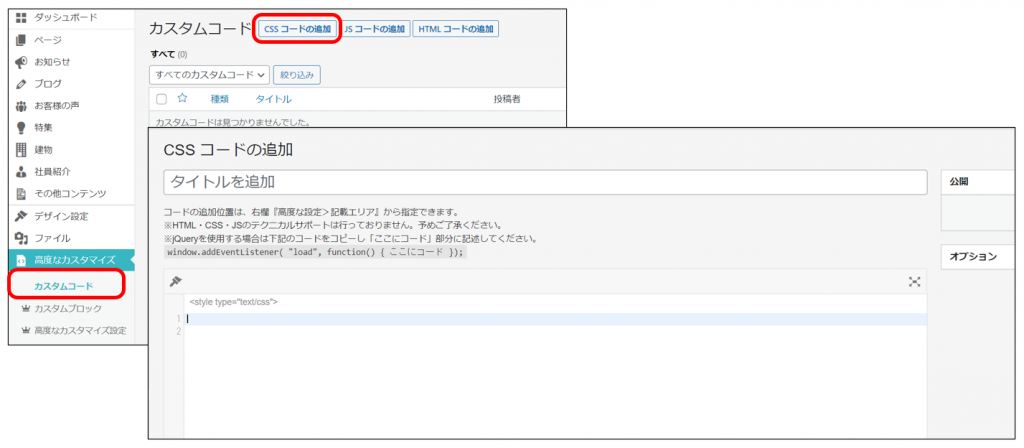Viewport: 1024px width, 448px height.
Task: Click the デザイン設定 brush icon
Action: pyautogui.click(x=21, y=216)
